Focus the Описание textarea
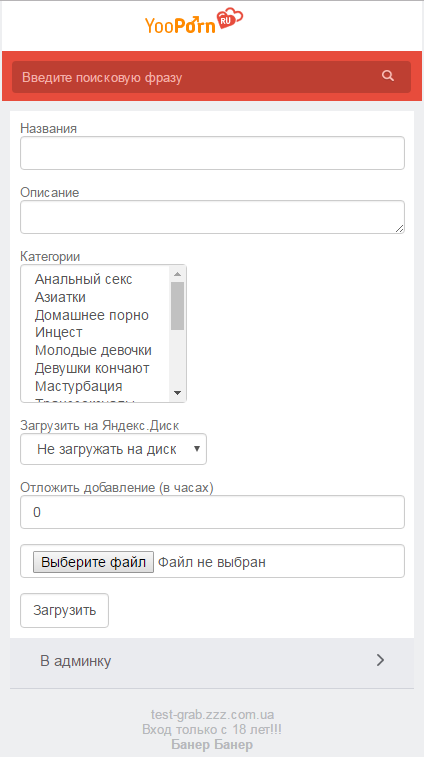The height and width of the screenshot is (757, 424). [212, 217]
